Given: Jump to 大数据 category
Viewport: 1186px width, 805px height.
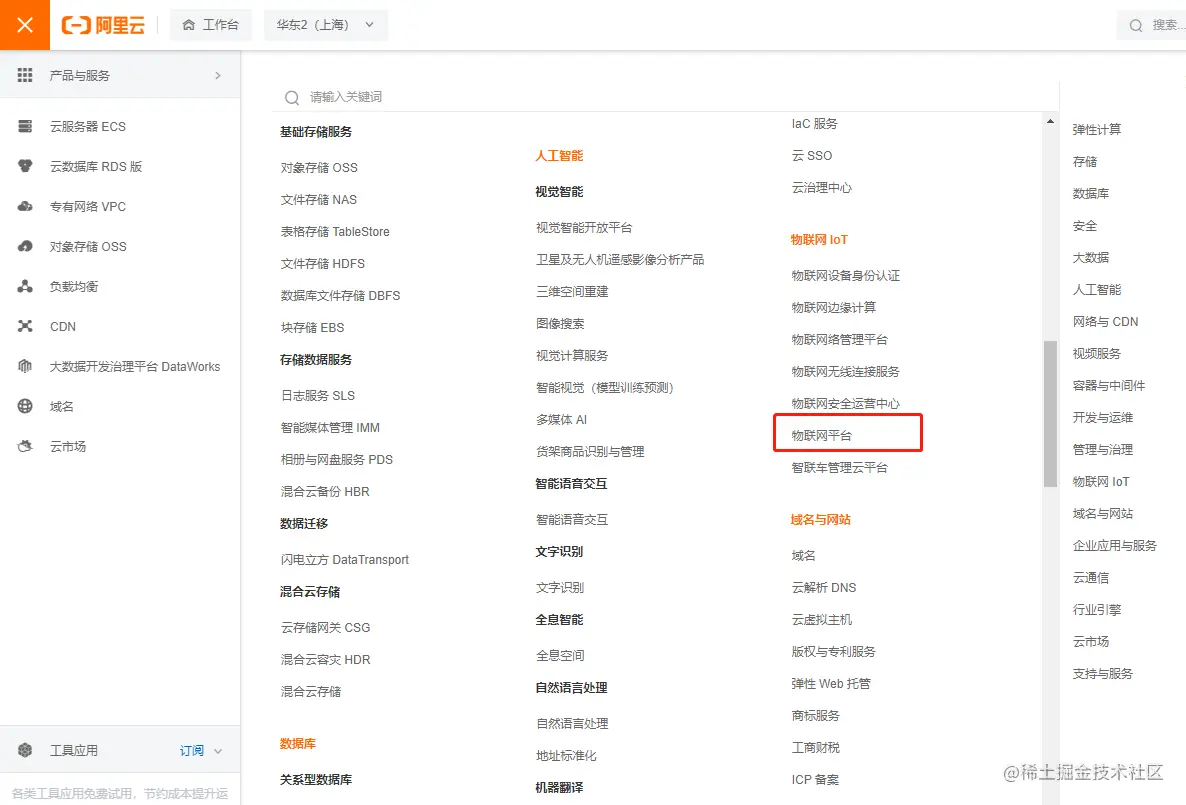Looking at the screenshot, I should (x=1091, y=257).
